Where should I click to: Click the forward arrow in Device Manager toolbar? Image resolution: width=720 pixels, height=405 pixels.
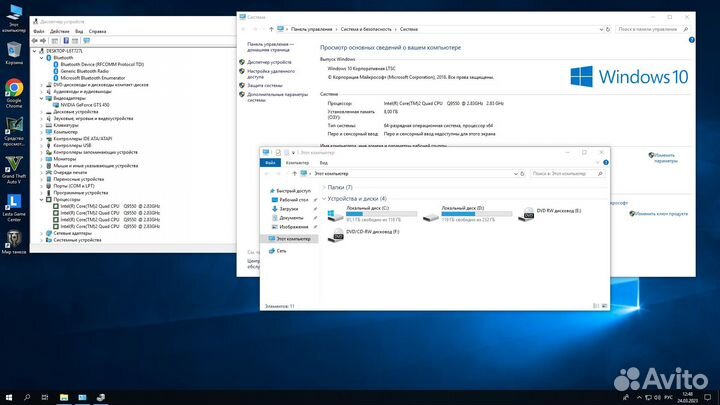click(43, 41)
